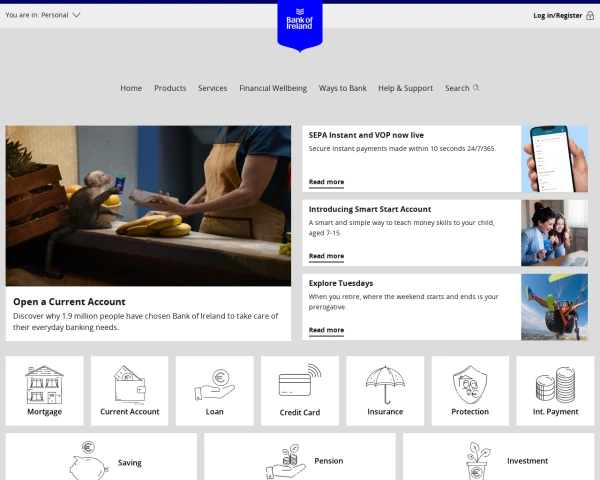Click Log in/Register link
The height and width of the screenshot is (480, 600).
(557, 15)
